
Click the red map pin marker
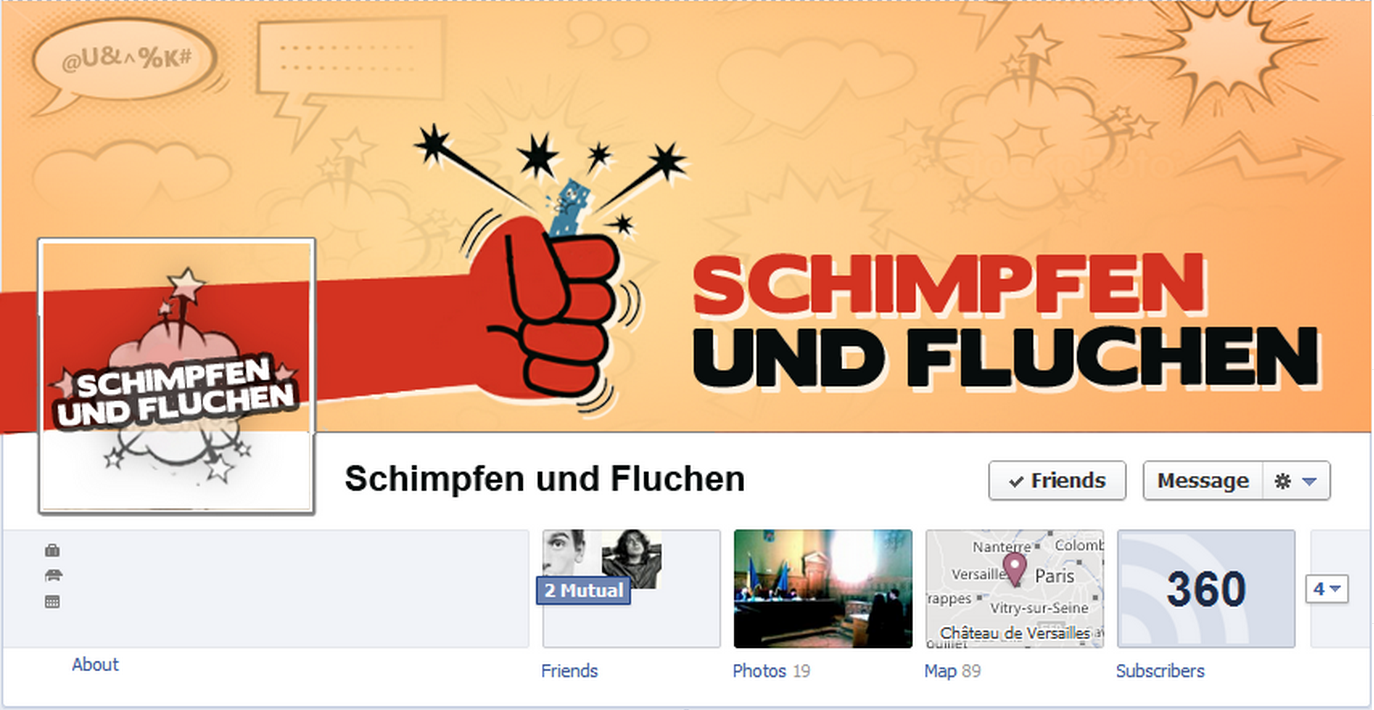1015,570
